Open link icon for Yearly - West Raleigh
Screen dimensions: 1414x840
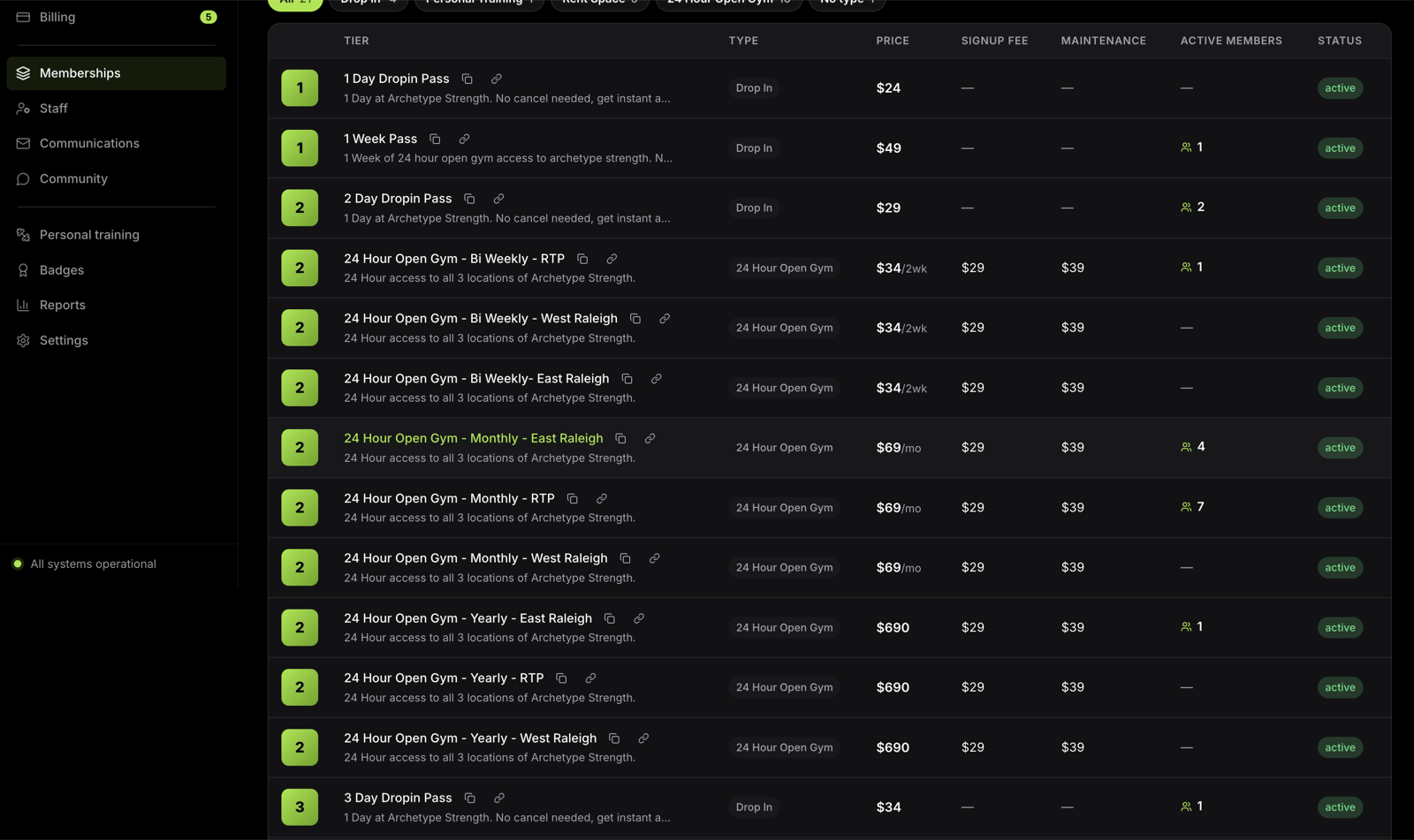pos(643,738)
